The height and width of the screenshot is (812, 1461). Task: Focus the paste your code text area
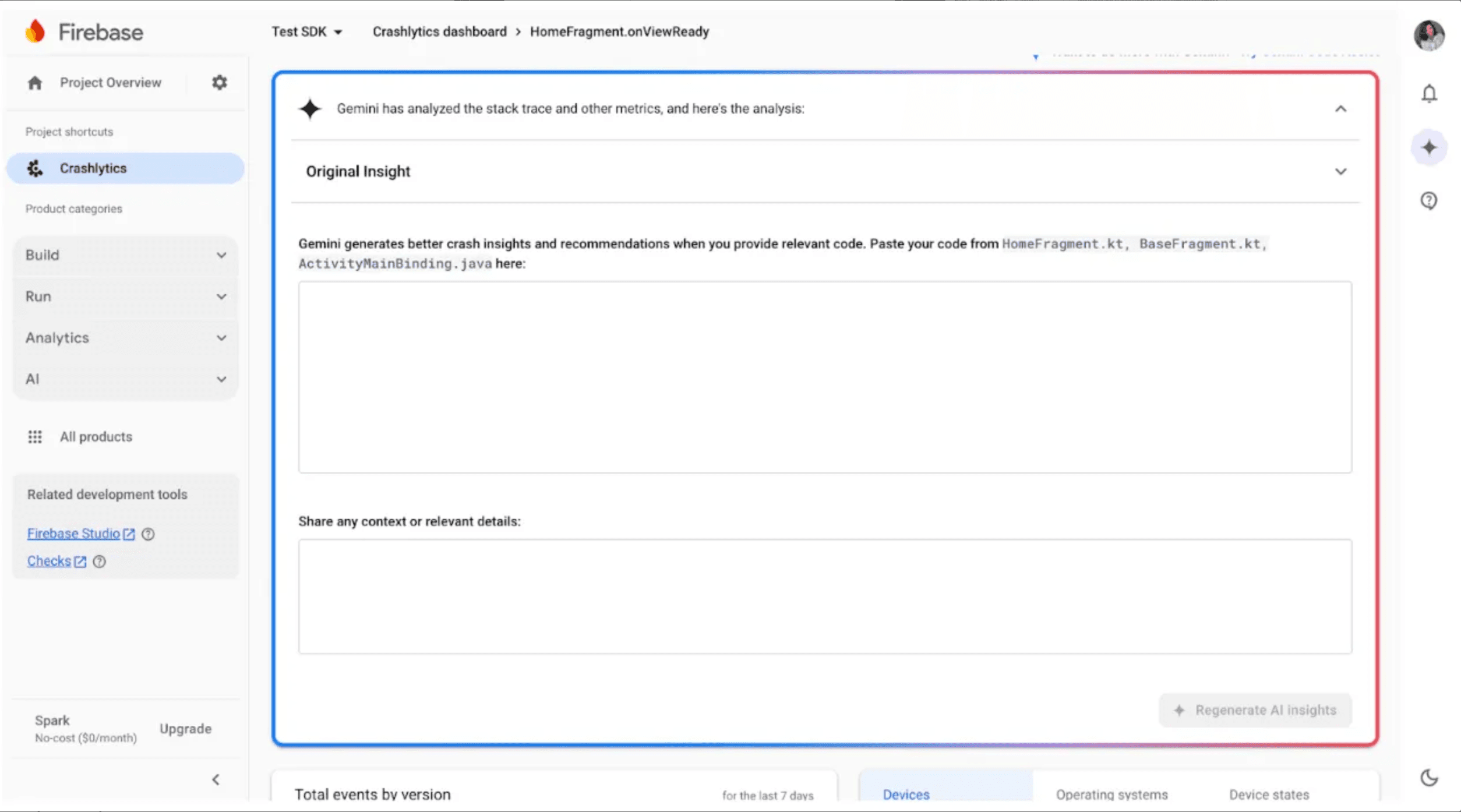coord(825,377)
